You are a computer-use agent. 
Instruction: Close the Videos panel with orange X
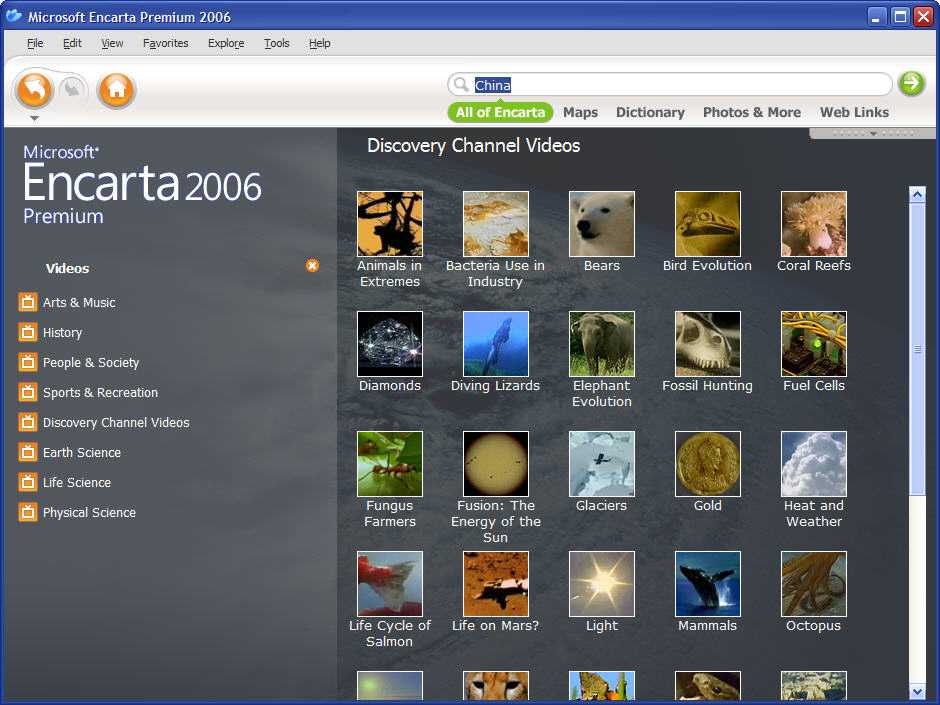coord(312,266)
